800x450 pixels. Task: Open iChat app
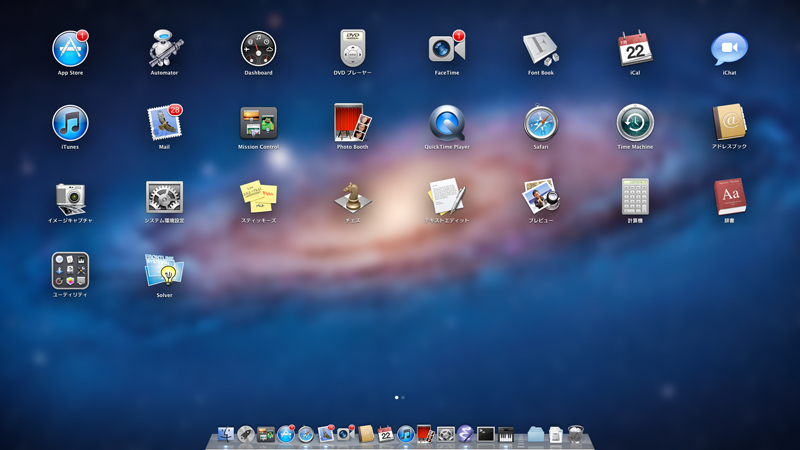[x=729, y=49]
